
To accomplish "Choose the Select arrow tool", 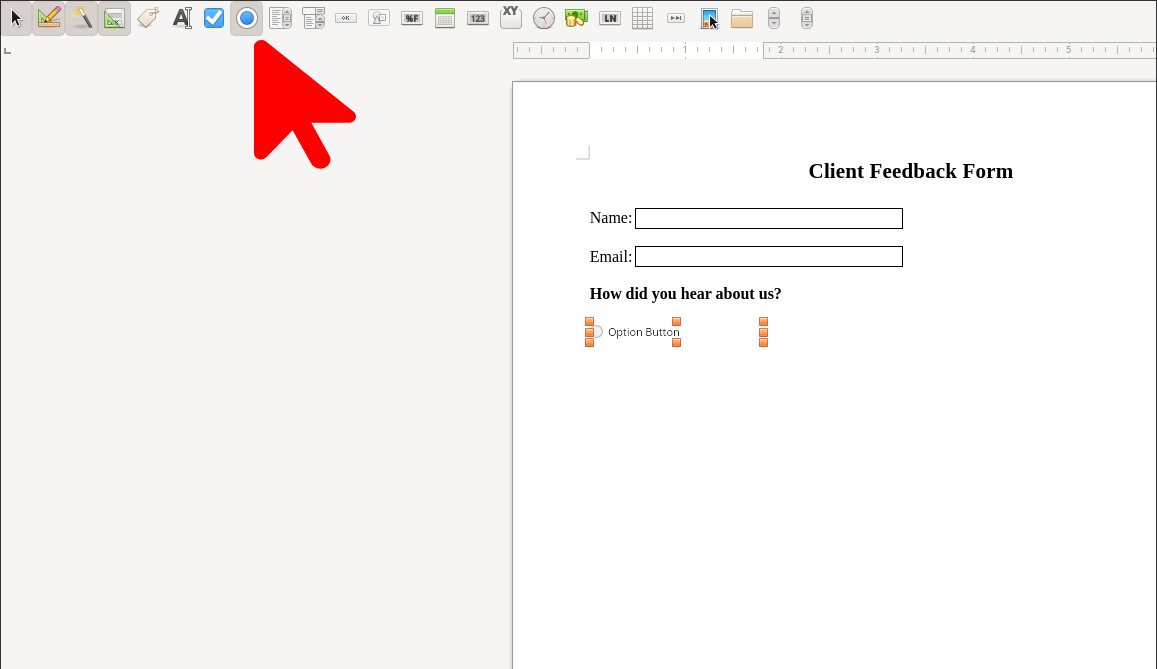I will point(16,18).
